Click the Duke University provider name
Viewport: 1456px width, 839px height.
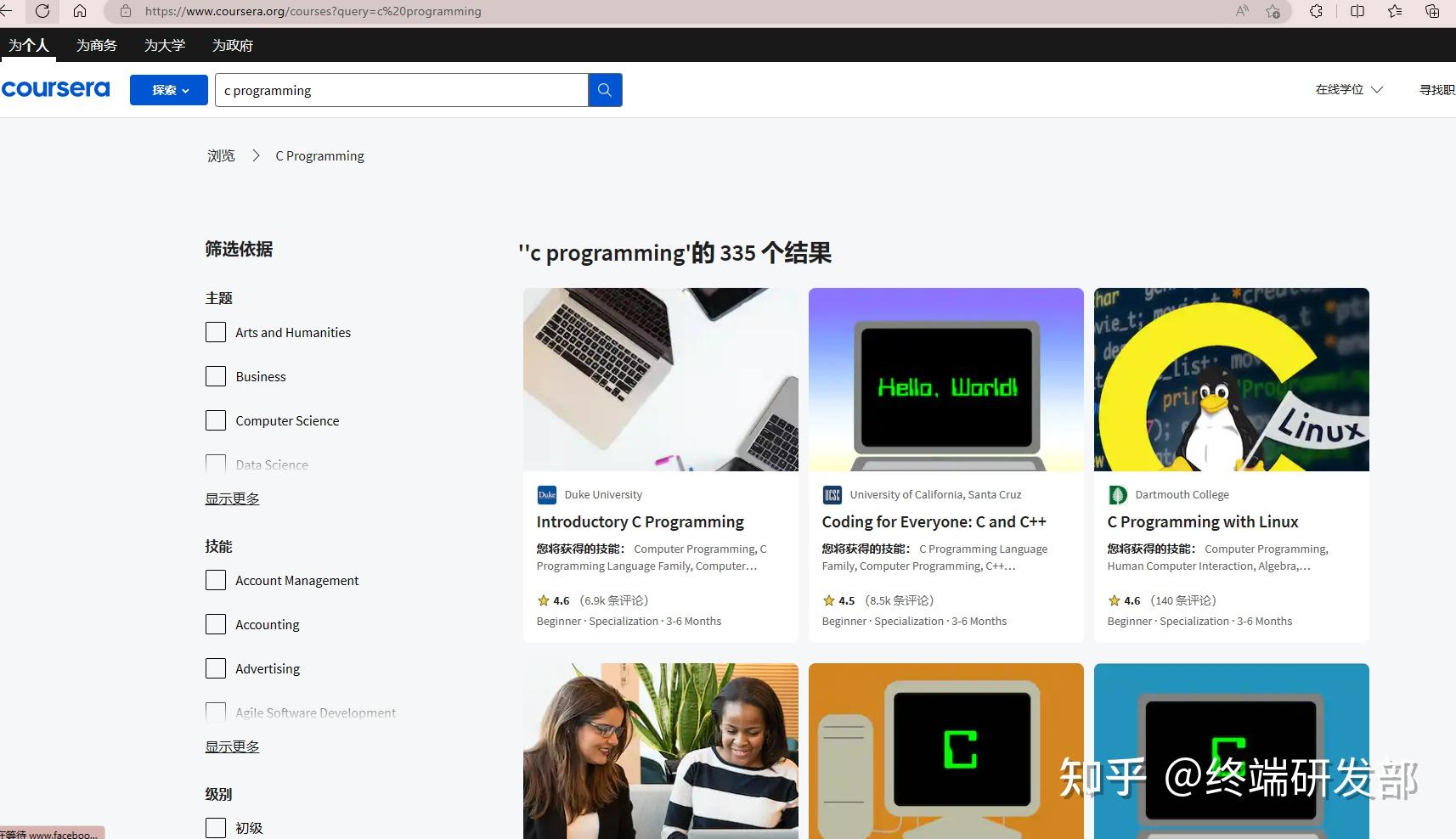[603, 495]
